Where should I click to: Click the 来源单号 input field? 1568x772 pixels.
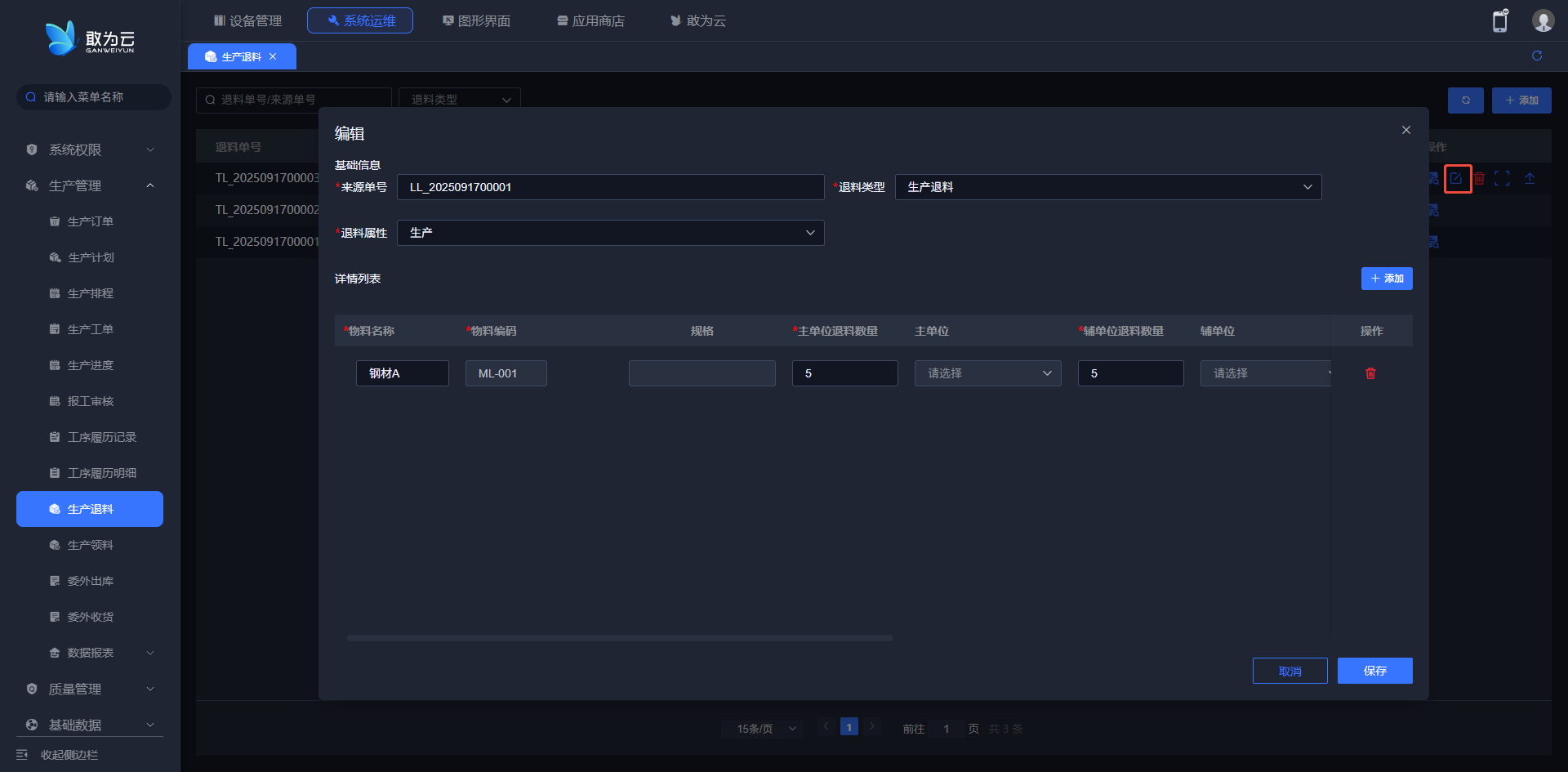pyautogui.click(x=610, y=187)
